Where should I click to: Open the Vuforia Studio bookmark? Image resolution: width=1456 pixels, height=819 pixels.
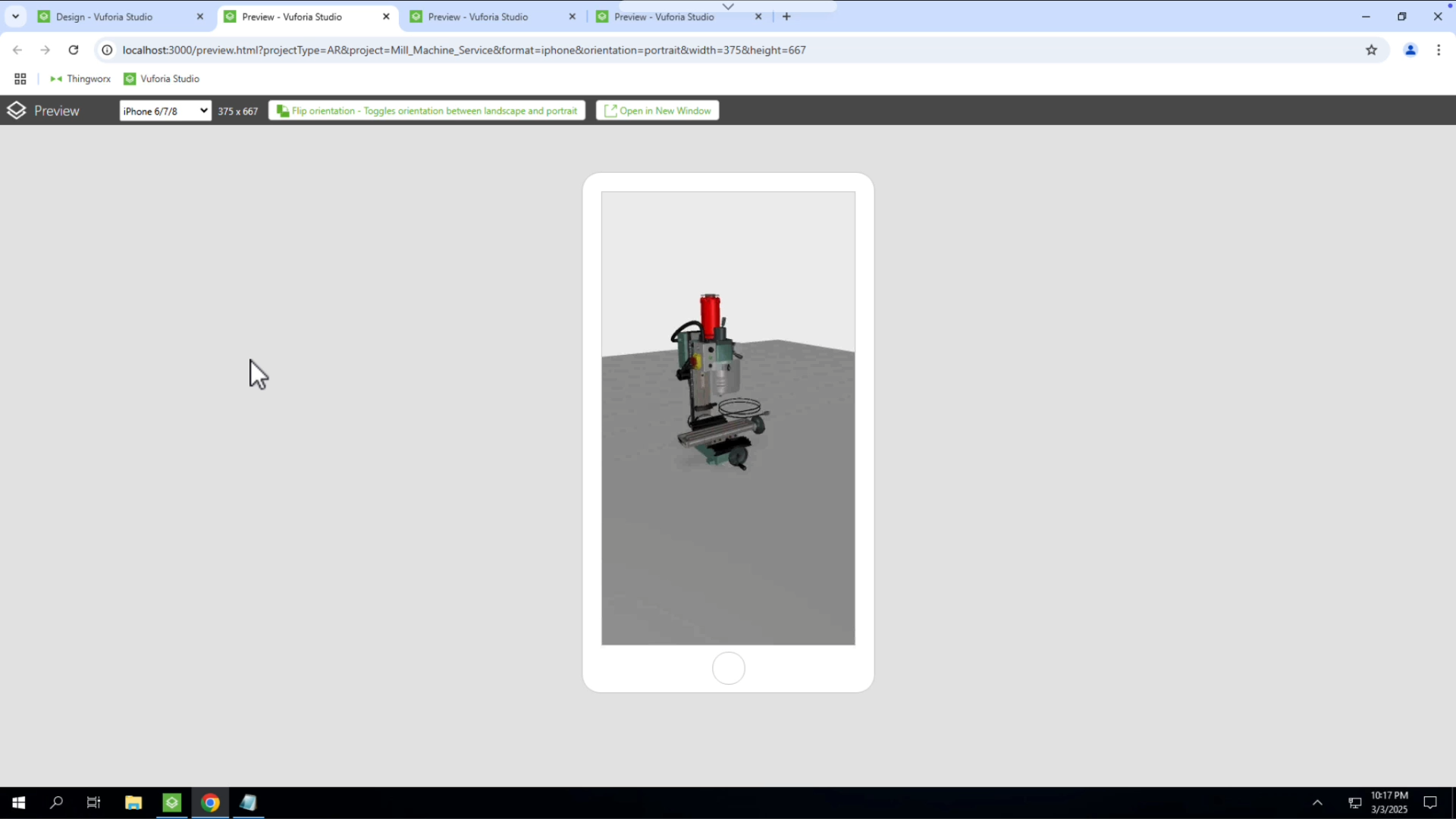point(161,78)
